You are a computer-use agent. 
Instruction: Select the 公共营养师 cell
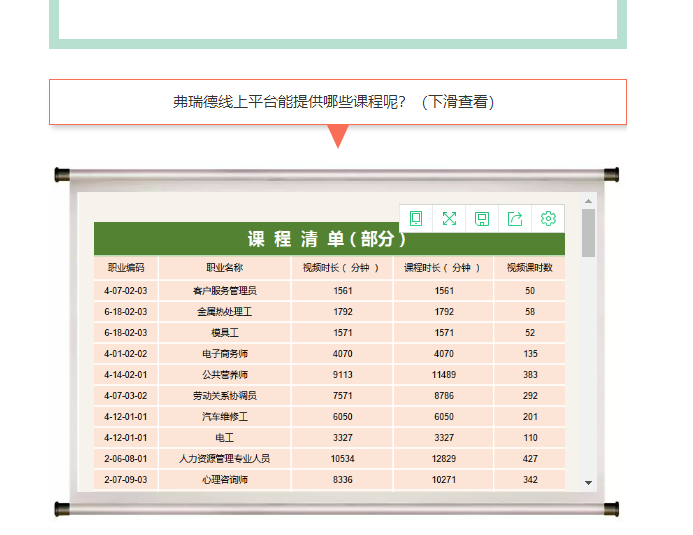[224, 375]
